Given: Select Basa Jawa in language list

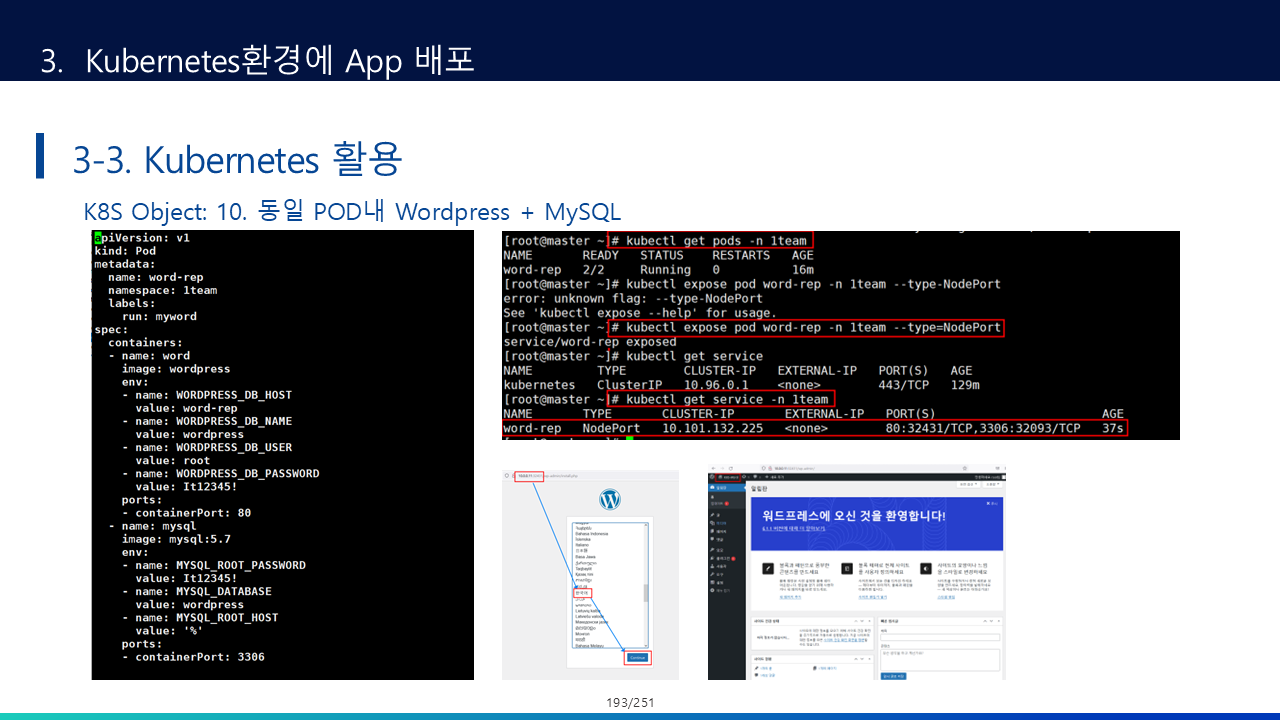Looking at the screenshot, I should 585,557.
